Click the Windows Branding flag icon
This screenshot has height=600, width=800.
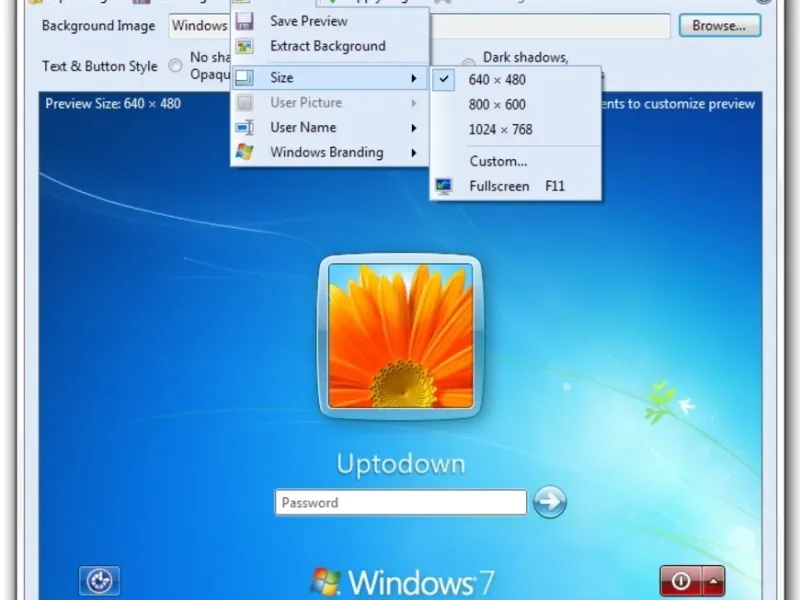click(x=244, y=152)
